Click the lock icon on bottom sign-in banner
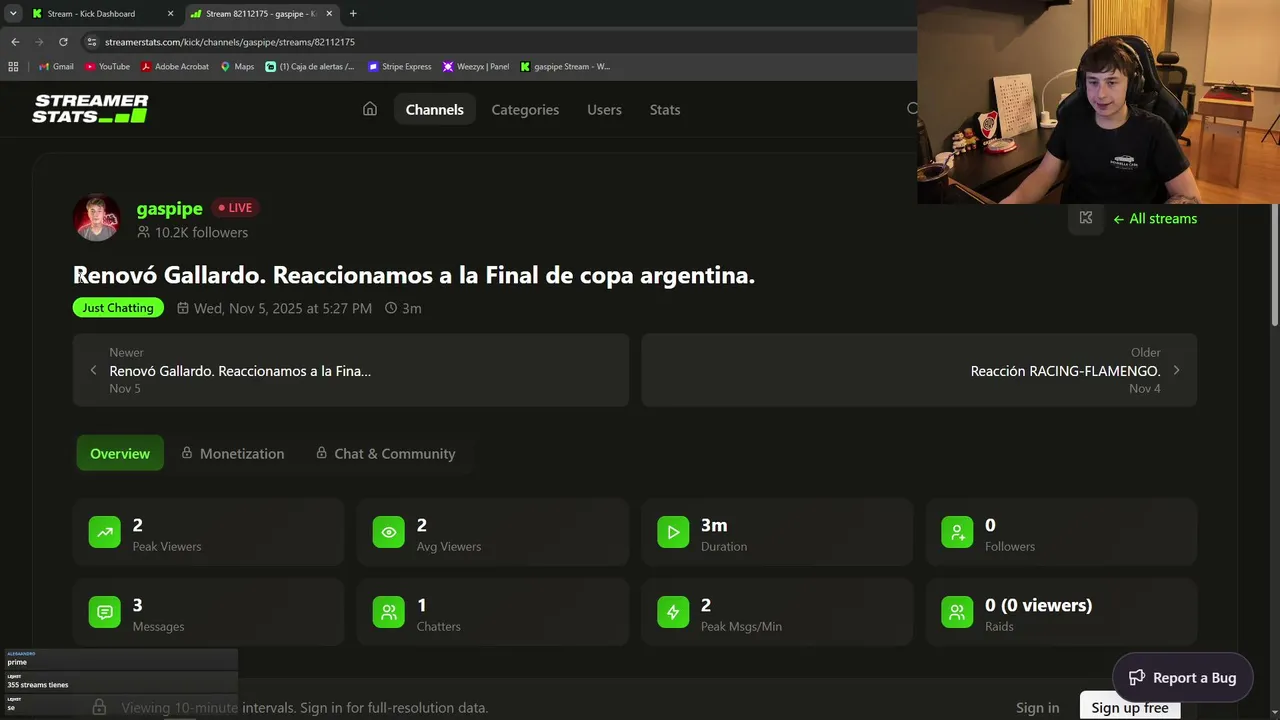Image resolution: width=1280 pixels, height=720 pixels. (x=99, y=707)
